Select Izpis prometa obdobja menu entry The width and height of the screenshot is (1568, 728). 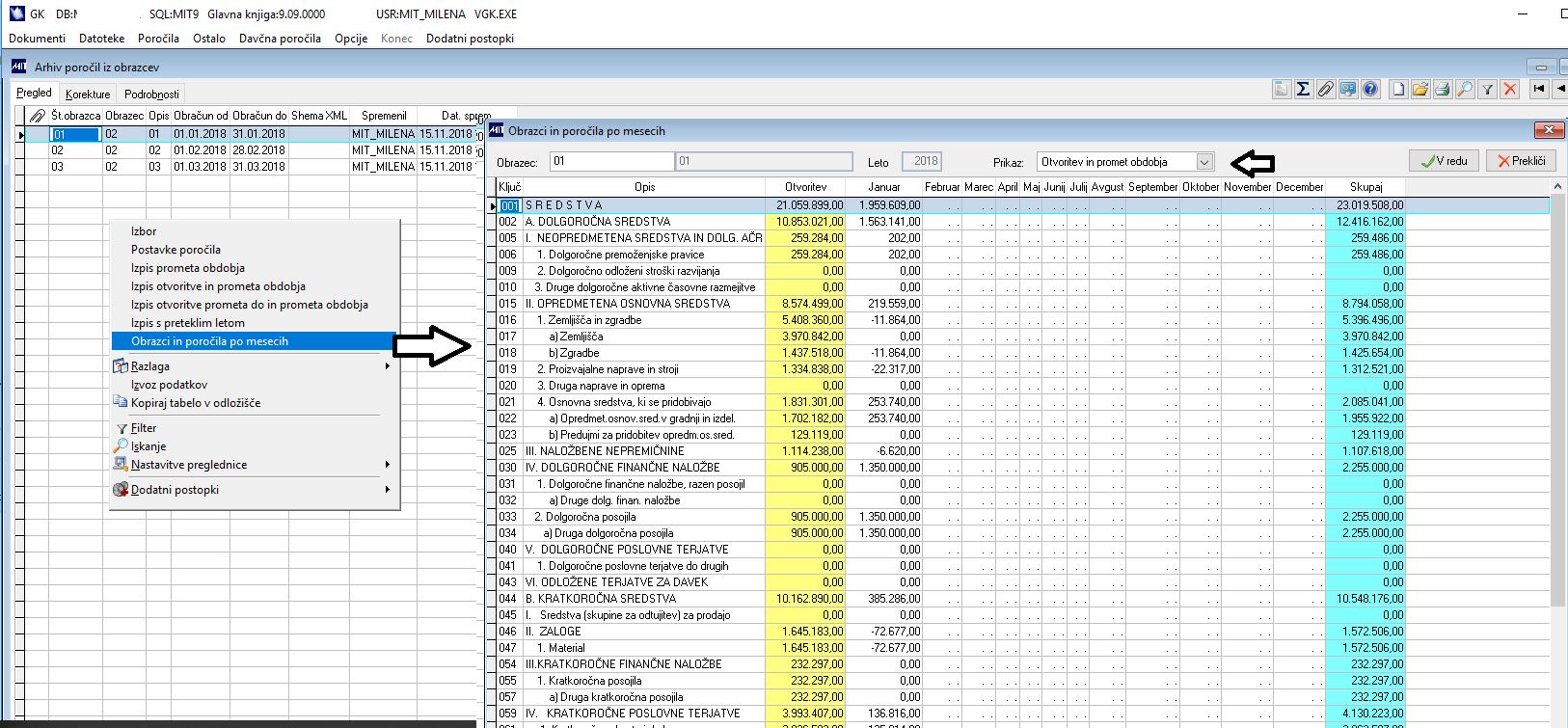188,268
